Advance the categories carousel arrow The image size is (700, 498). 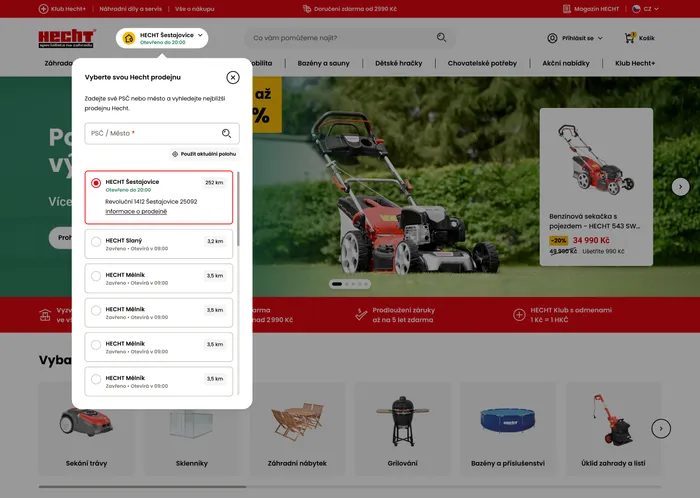[x=661, y=428]
